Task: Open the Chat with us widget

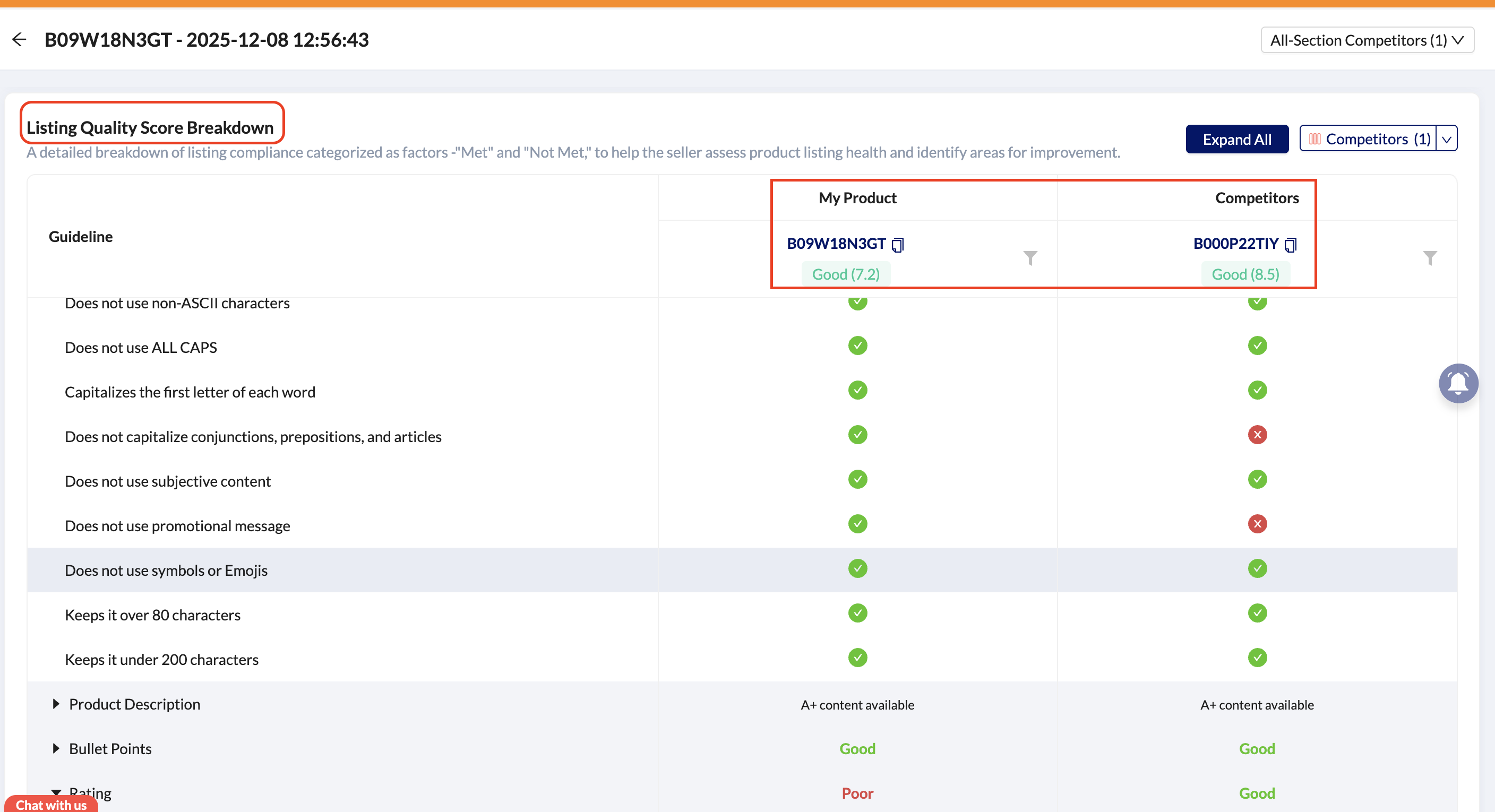Action: [51, 805]
